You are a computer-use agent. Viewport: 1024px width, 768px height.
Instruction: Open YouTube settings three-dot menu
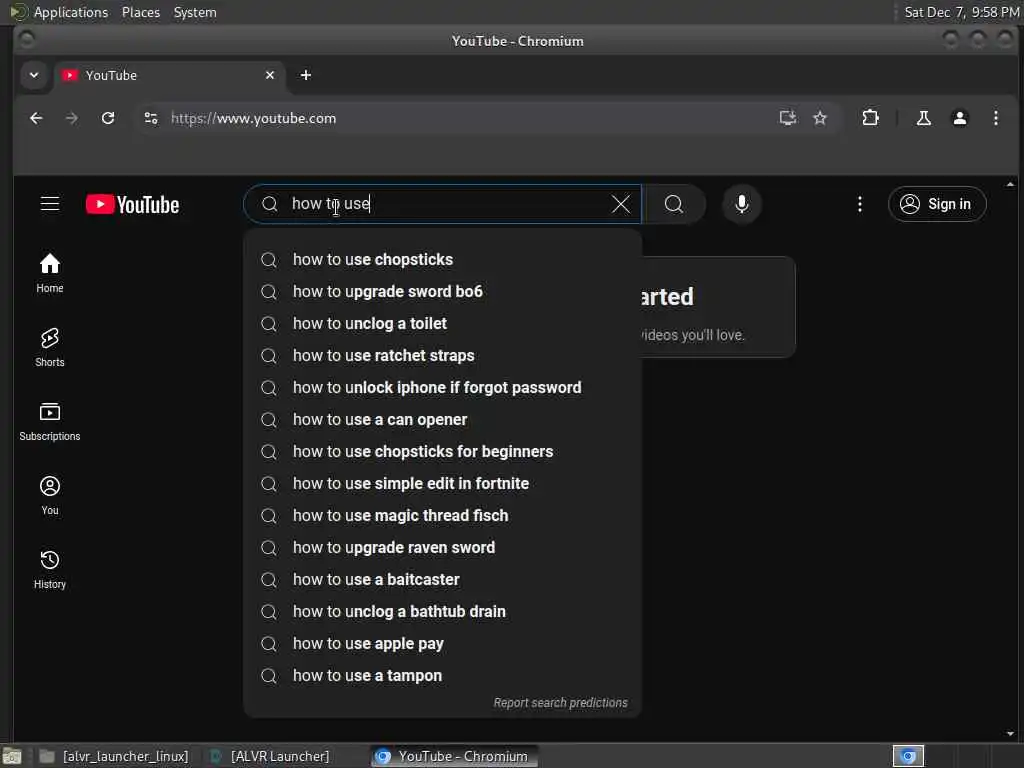tap(859, 204)
